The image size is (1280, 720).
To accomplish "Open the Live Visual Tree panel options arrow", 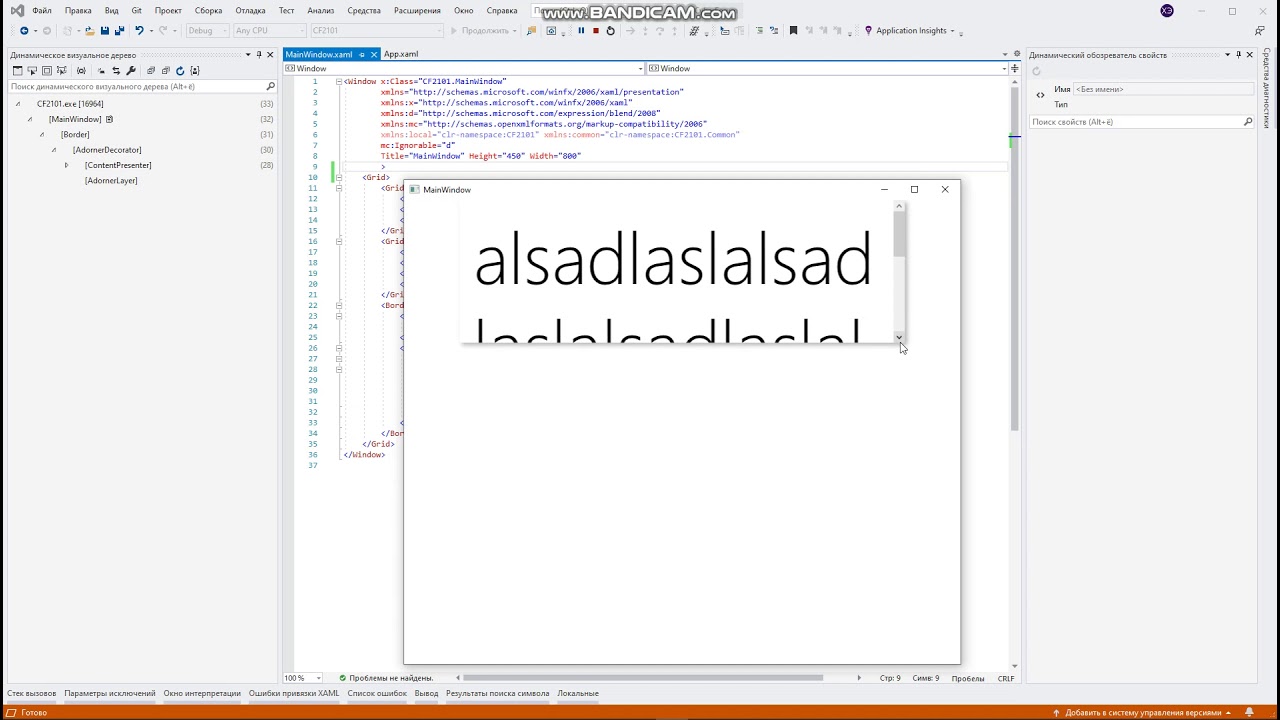I will [247, 55].
